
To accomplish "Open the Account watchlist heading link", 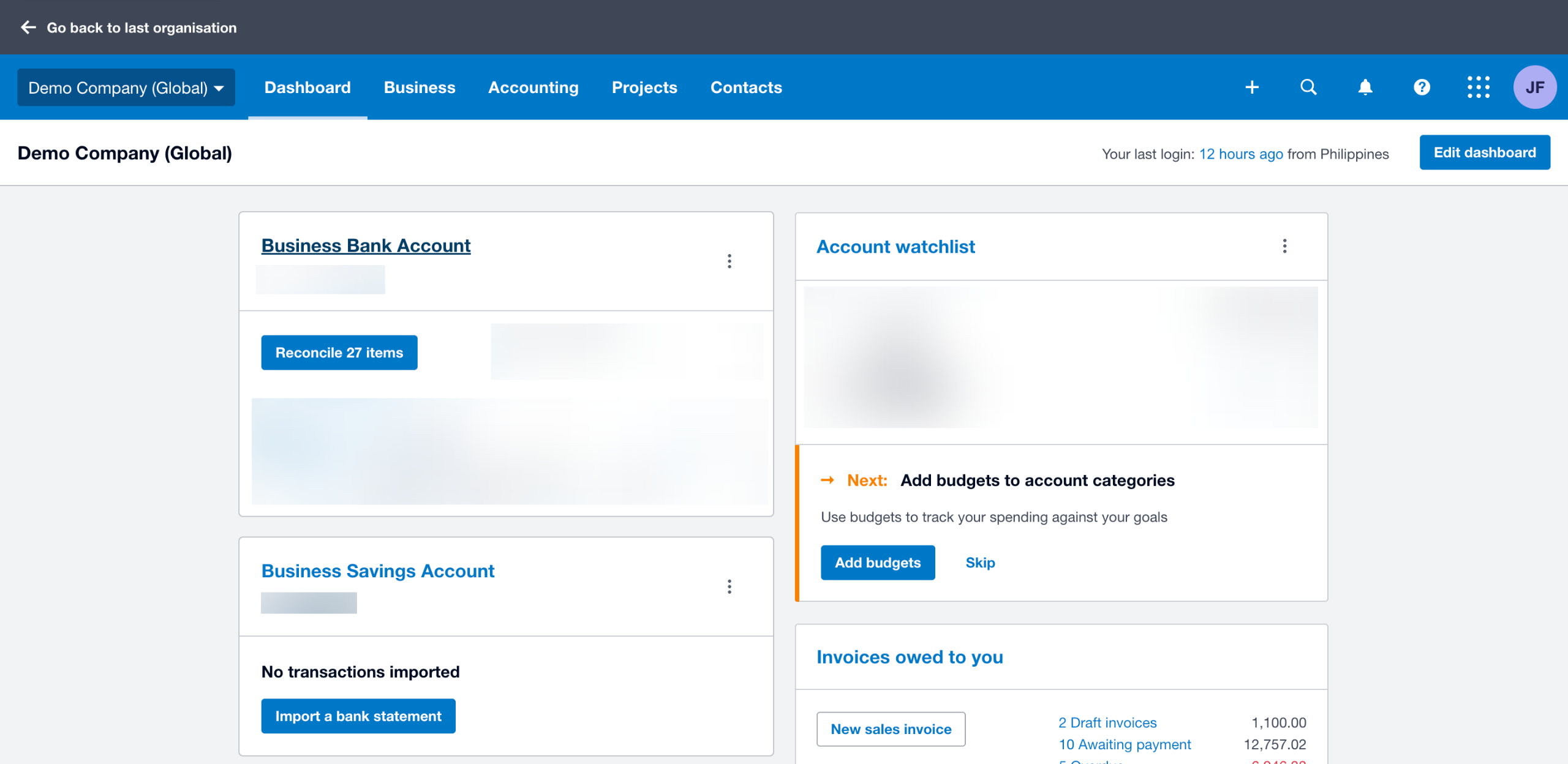I will pyautogui.click(x=895, y=247).
